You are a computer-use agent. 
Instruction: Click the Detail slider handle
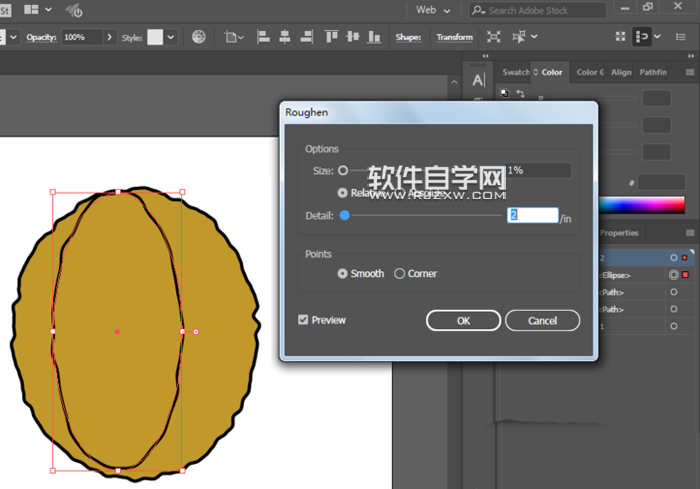[x=345, y=215]
